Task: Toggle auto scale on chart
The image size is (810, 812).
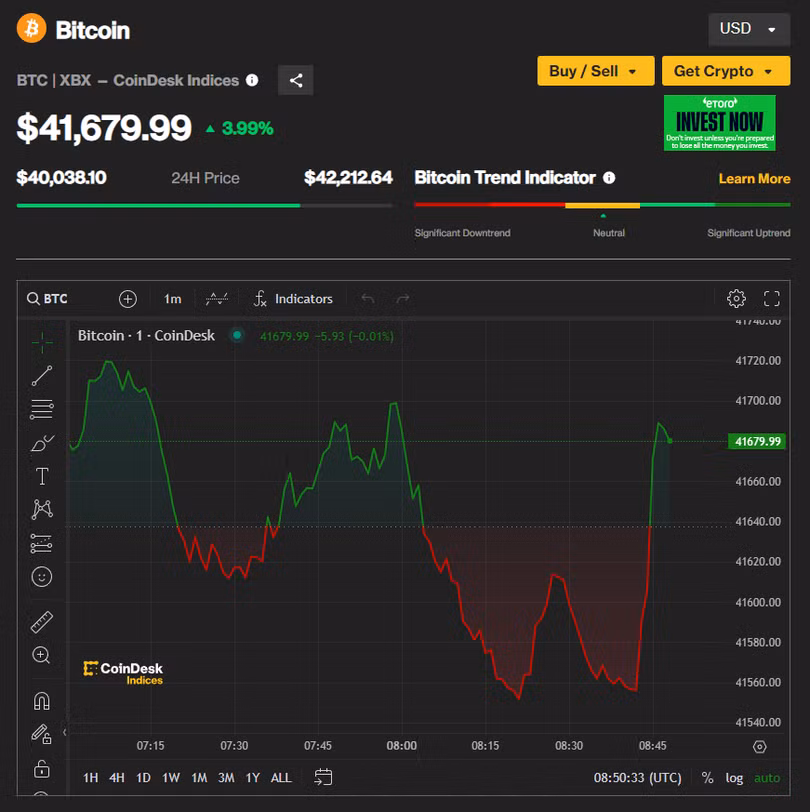Action: click(x=767, y=777)
